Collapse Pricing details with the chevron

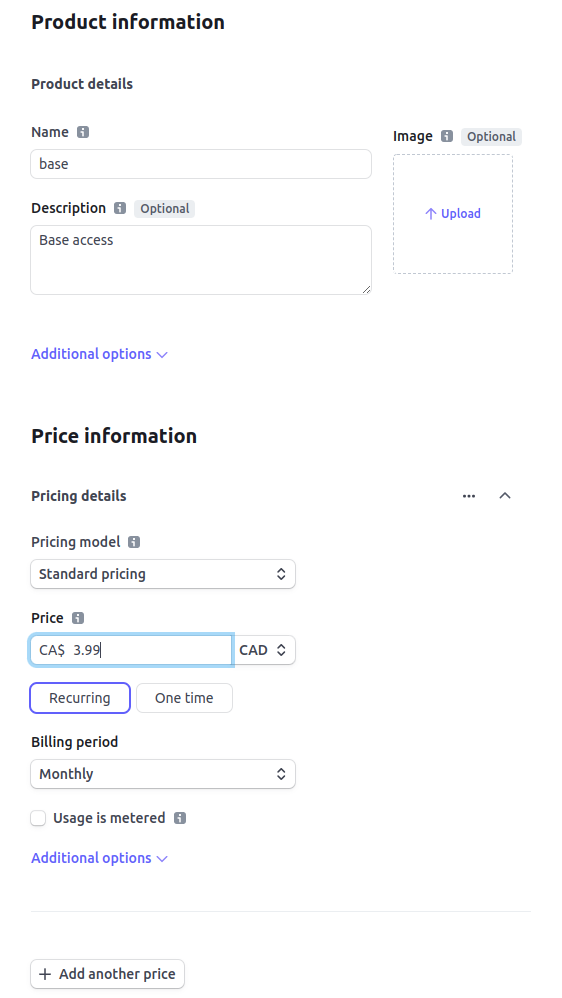coord(505,496)
